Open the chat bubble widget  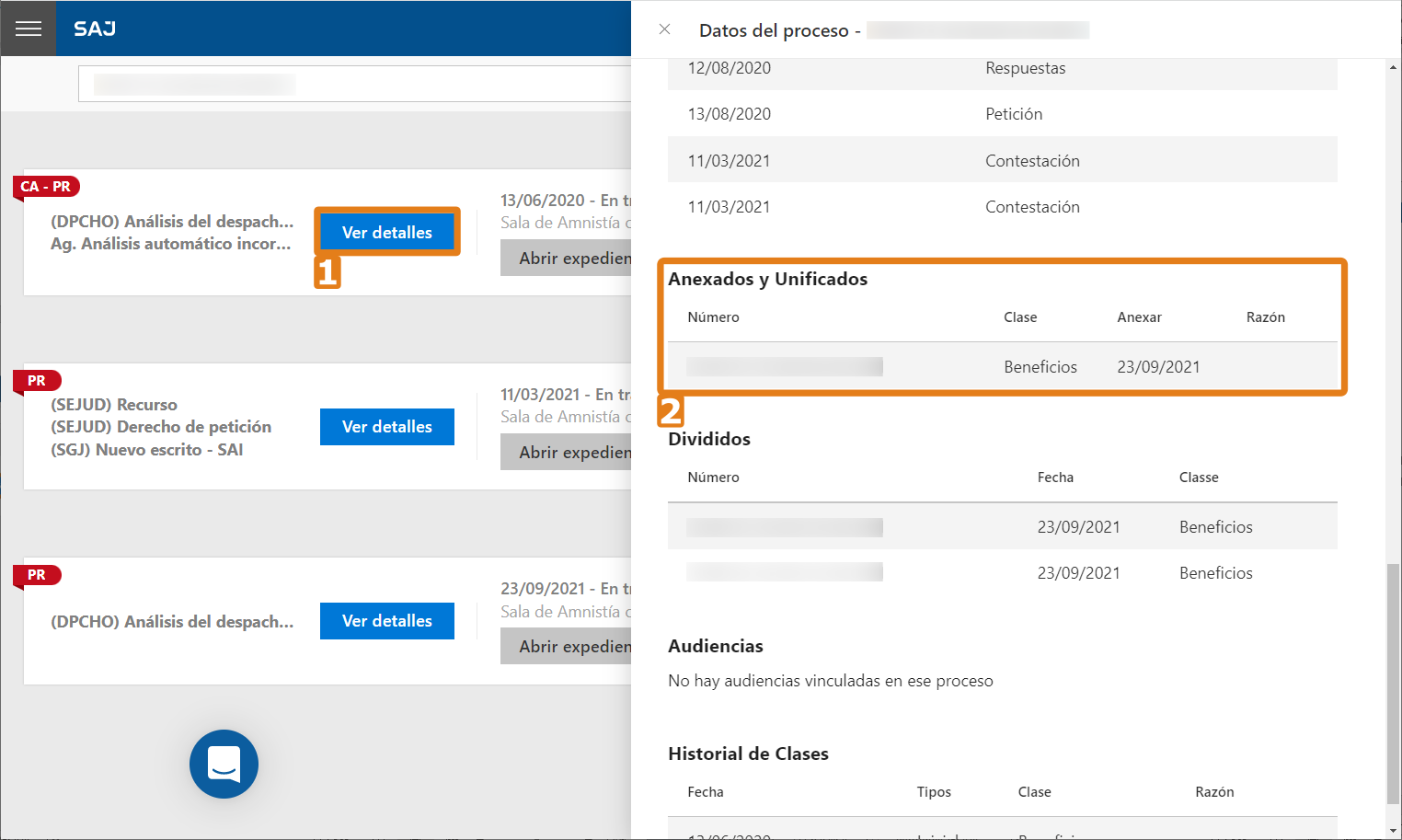point(224,764)
